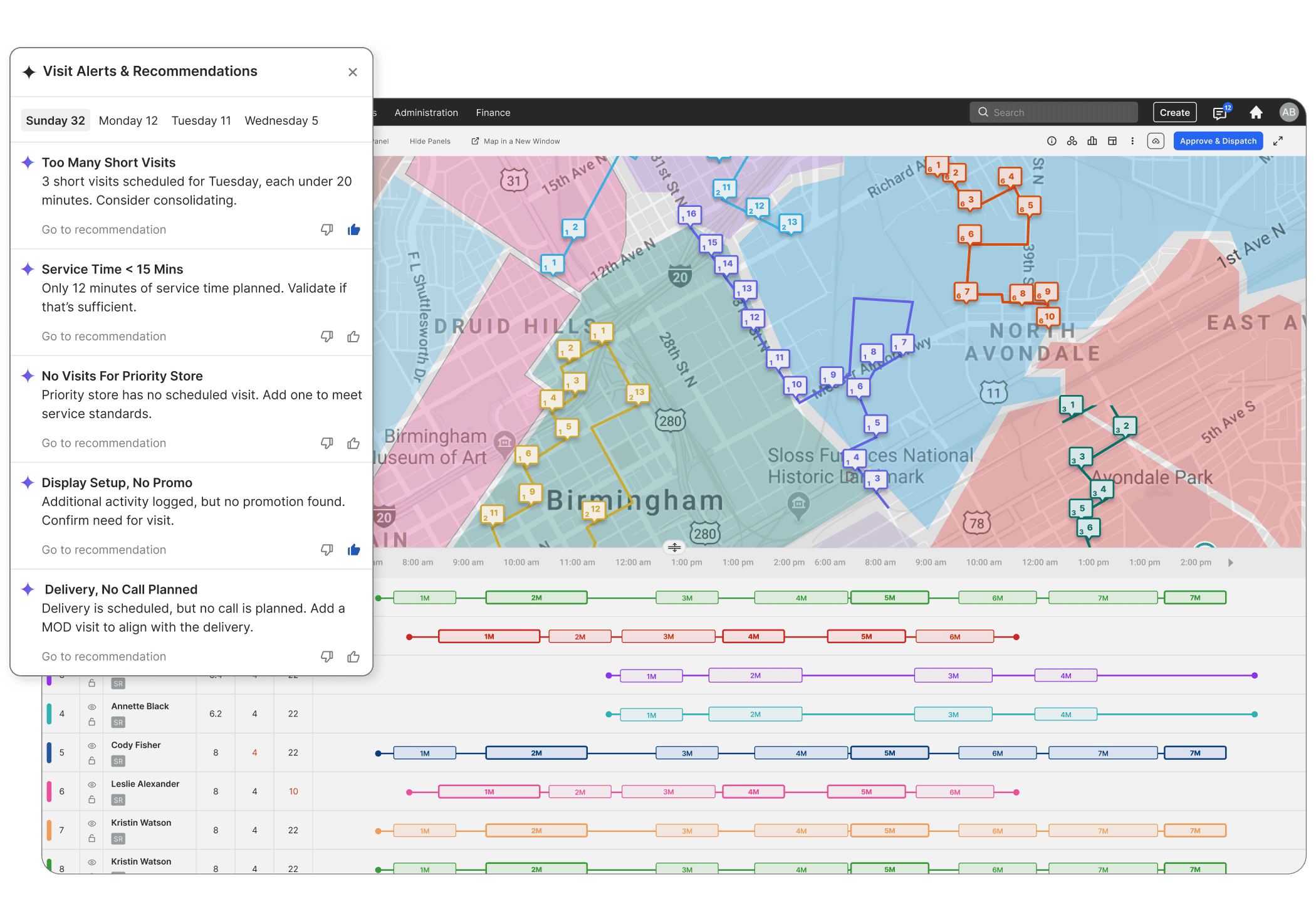
Task: Select the Monday 12 tab
Action: (128, 121)
